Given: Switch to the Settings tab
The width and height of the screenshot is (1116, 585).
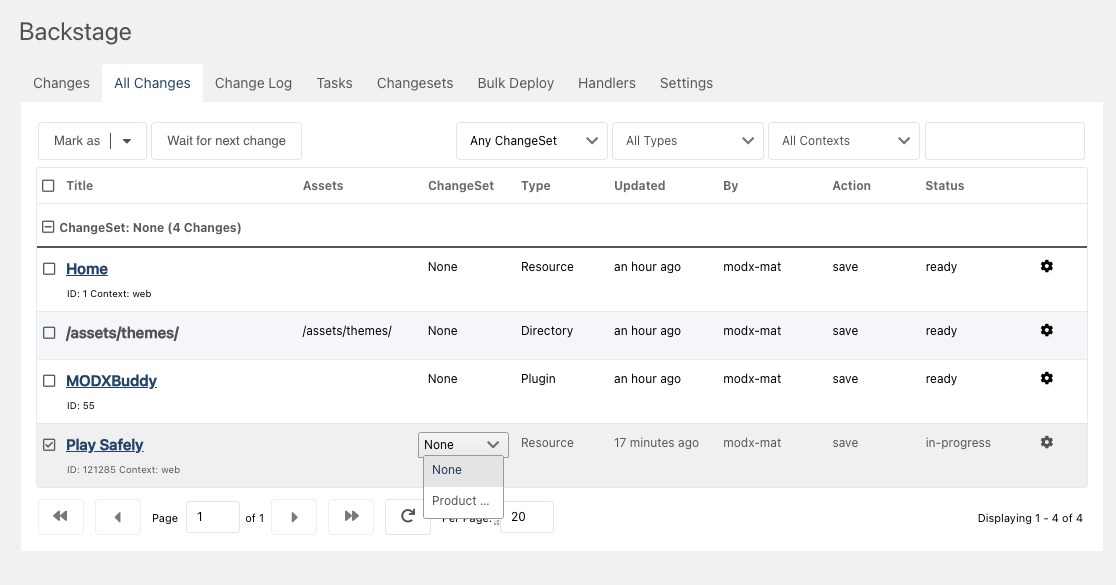Looking at the screenshot, I should click(686, 83).
